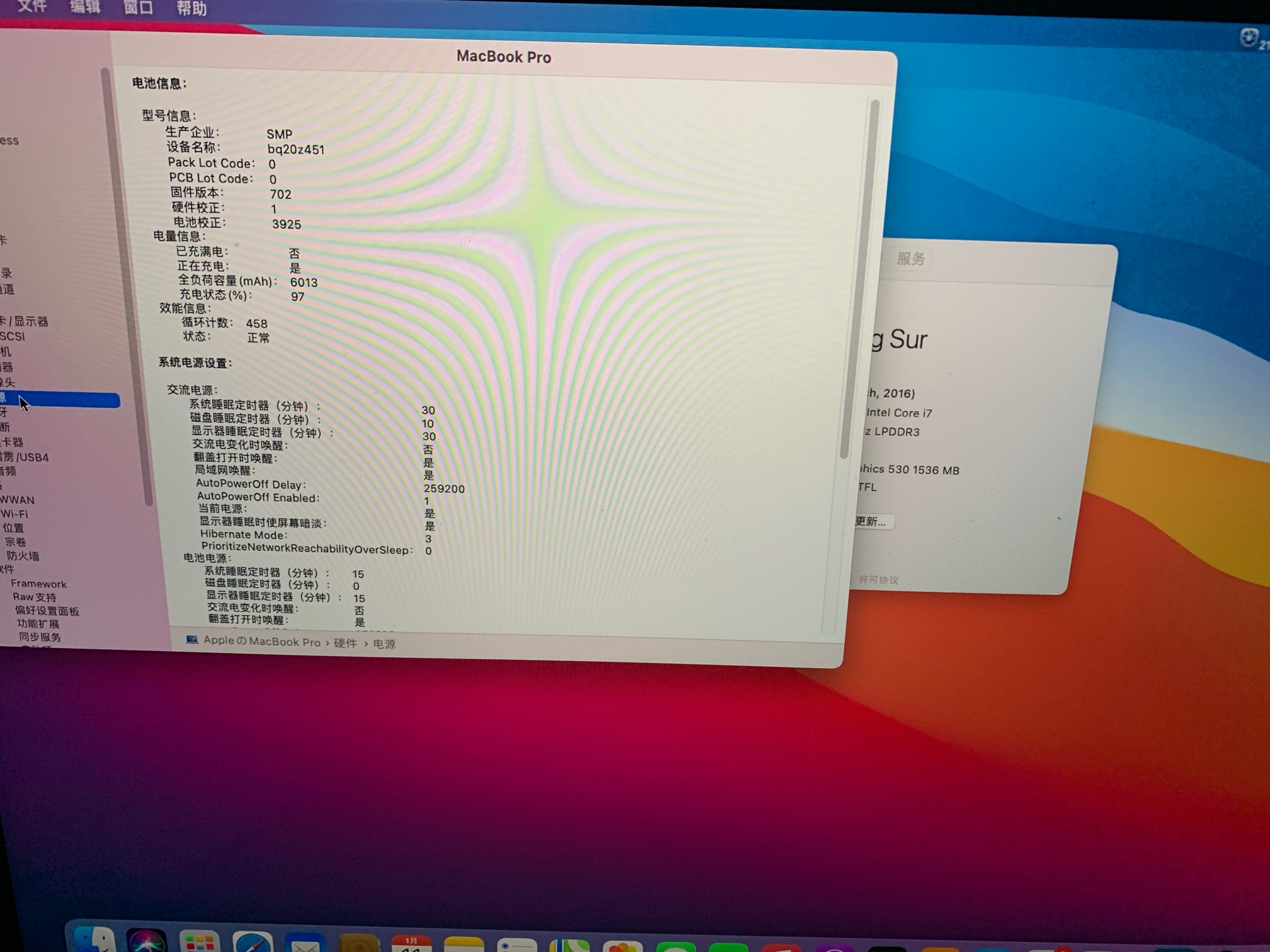This screenshot has width=1270, height=952.
Task: Click the Hibernate Mode label
Action: 243,535
